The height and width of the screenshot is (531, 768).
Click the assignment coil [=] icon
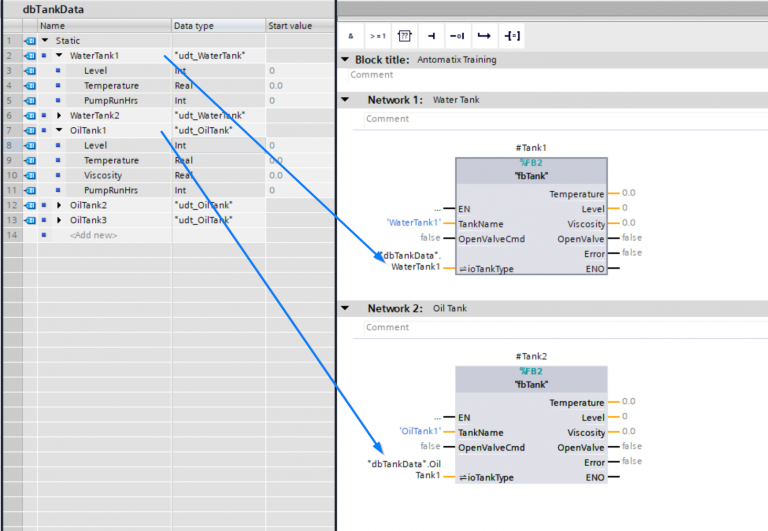click(x=511, y=36)
